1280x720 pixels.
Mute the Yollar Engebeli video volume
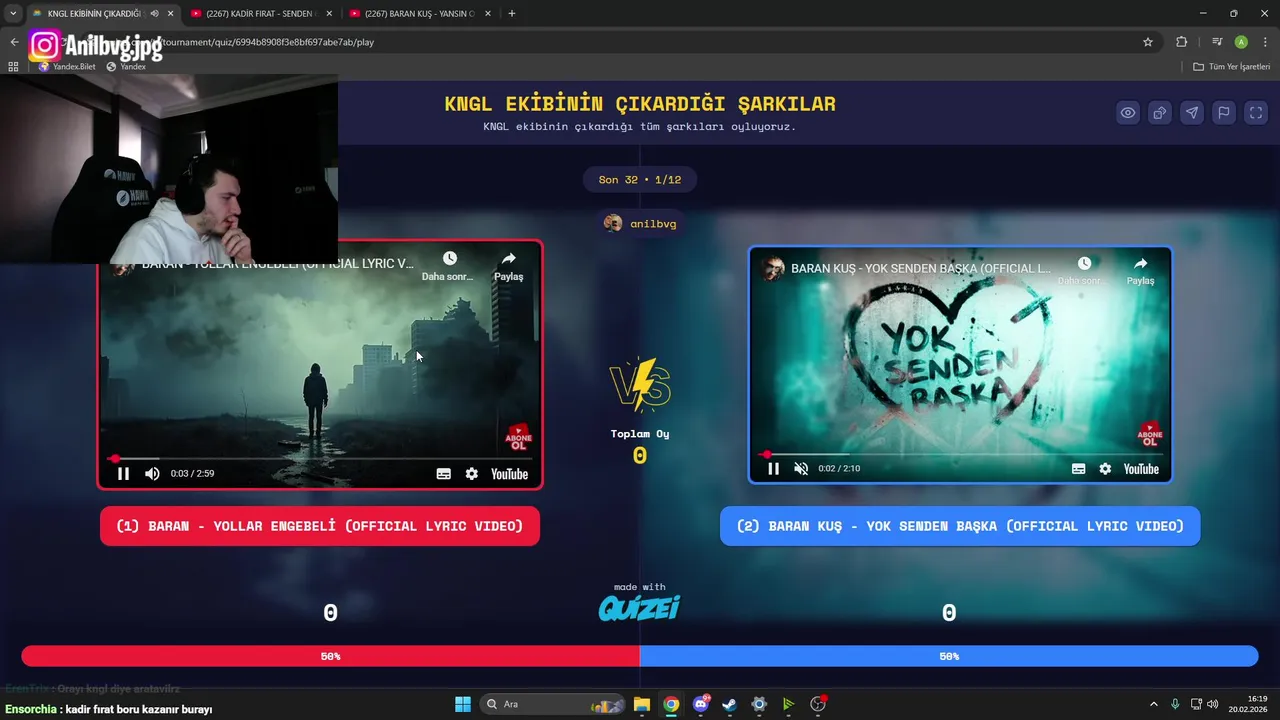pos(152,474)
